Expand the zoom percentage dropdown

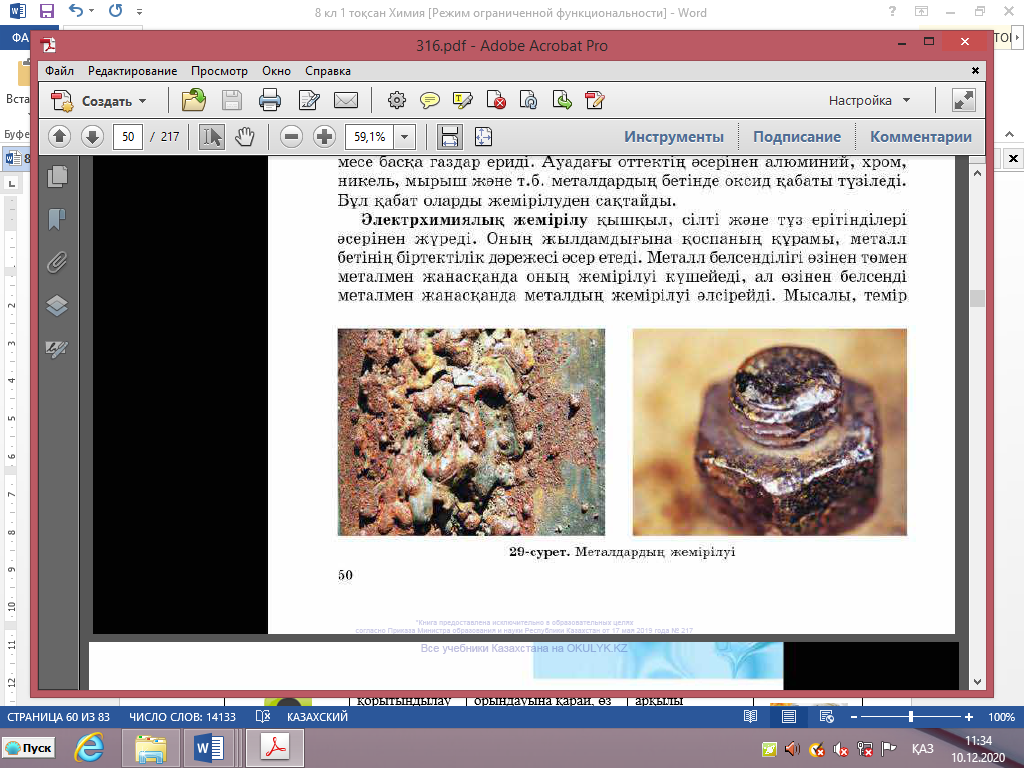tap(405, 137)
